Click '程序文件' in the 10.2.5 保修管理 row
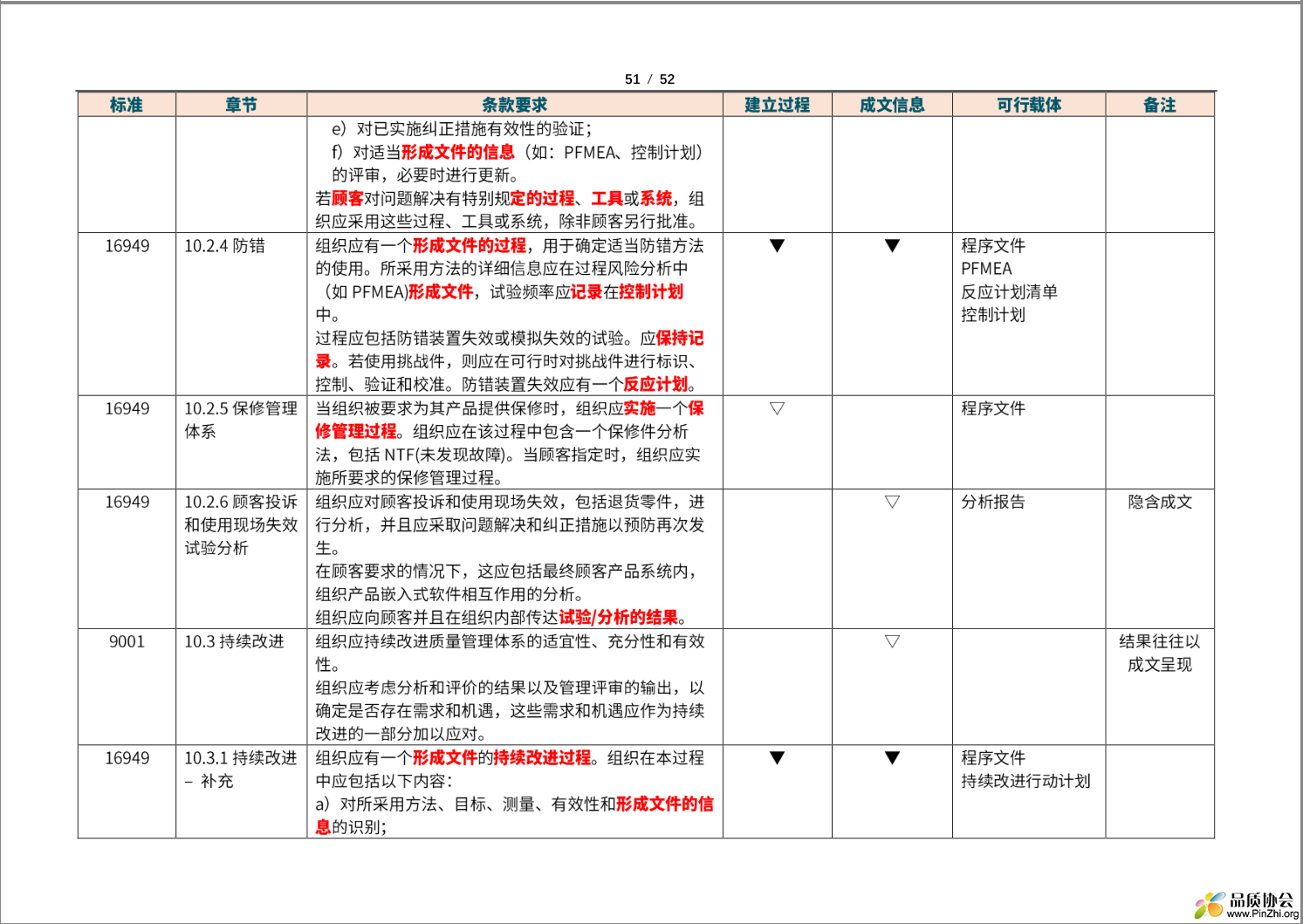This screenshot has height=924, width=1303. [x=993, y=408]
